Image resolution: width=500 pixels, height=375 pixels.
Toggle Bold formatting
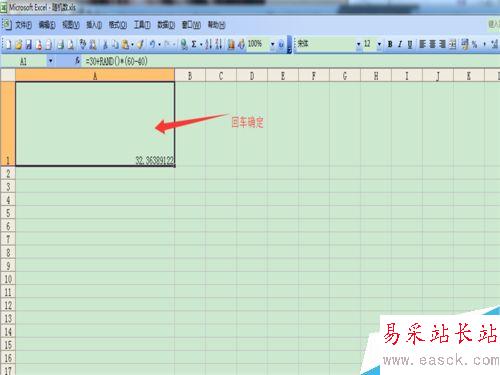(390, 44)
